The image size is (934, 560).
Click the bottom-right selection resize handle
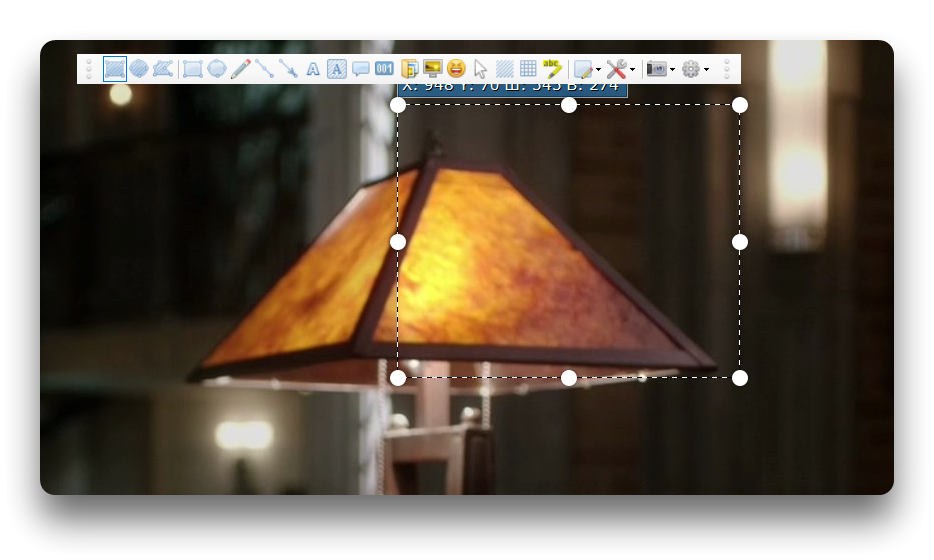[x=740, y=378]
